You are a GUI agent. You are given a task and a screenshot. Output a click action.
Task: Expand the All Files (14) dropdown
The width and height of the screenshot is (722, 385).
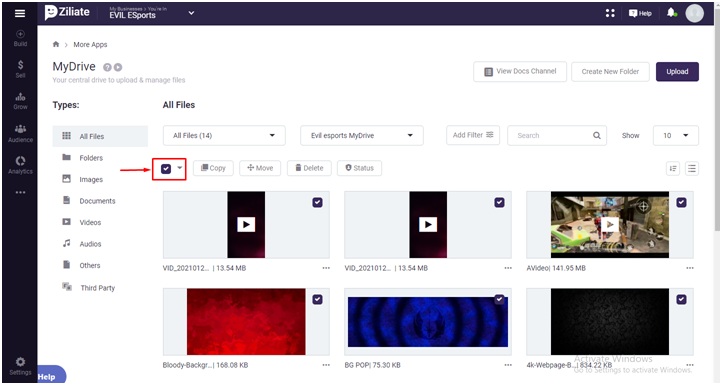(x=224, y=135)
